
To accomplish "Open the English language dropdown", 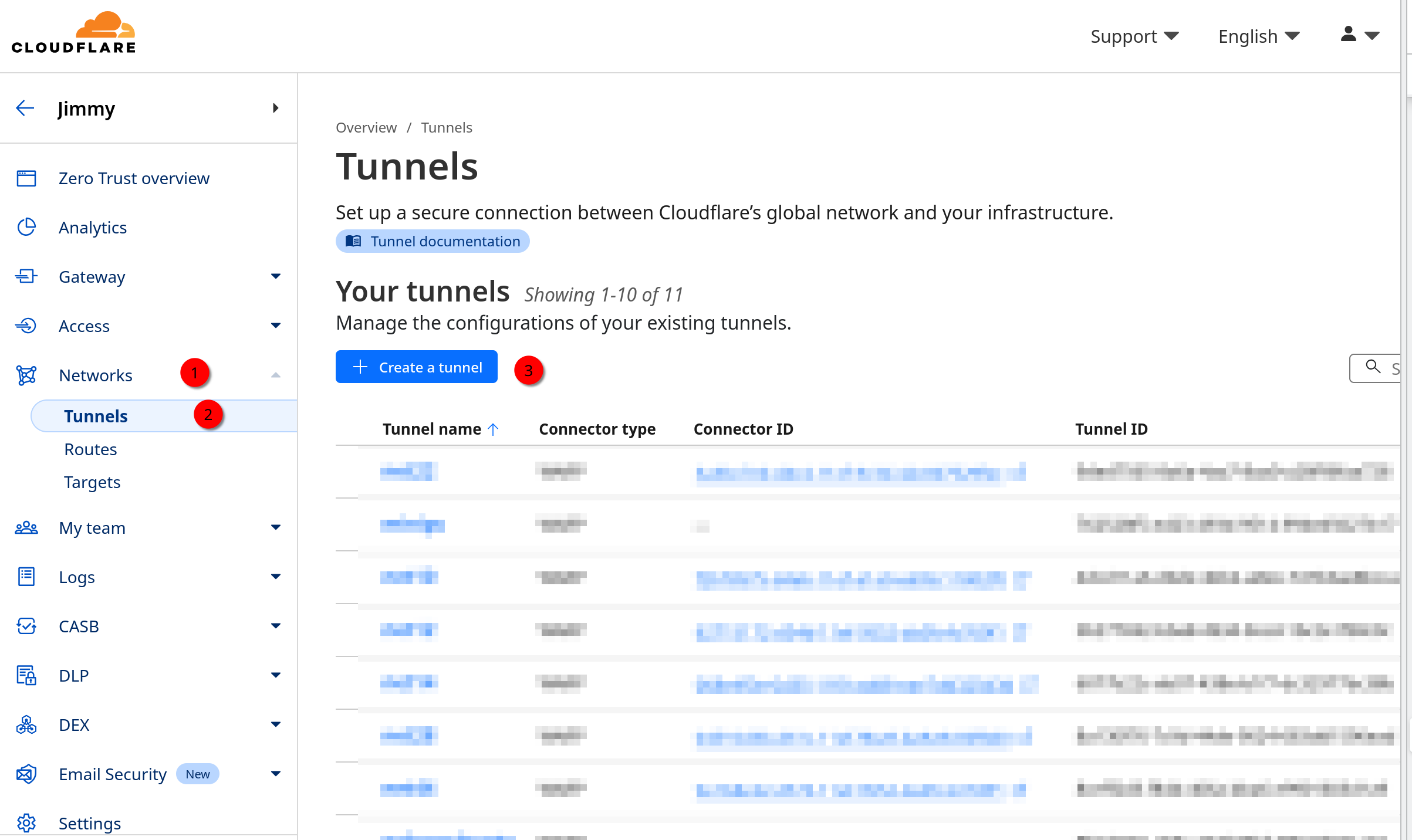I will (1259, 36).
